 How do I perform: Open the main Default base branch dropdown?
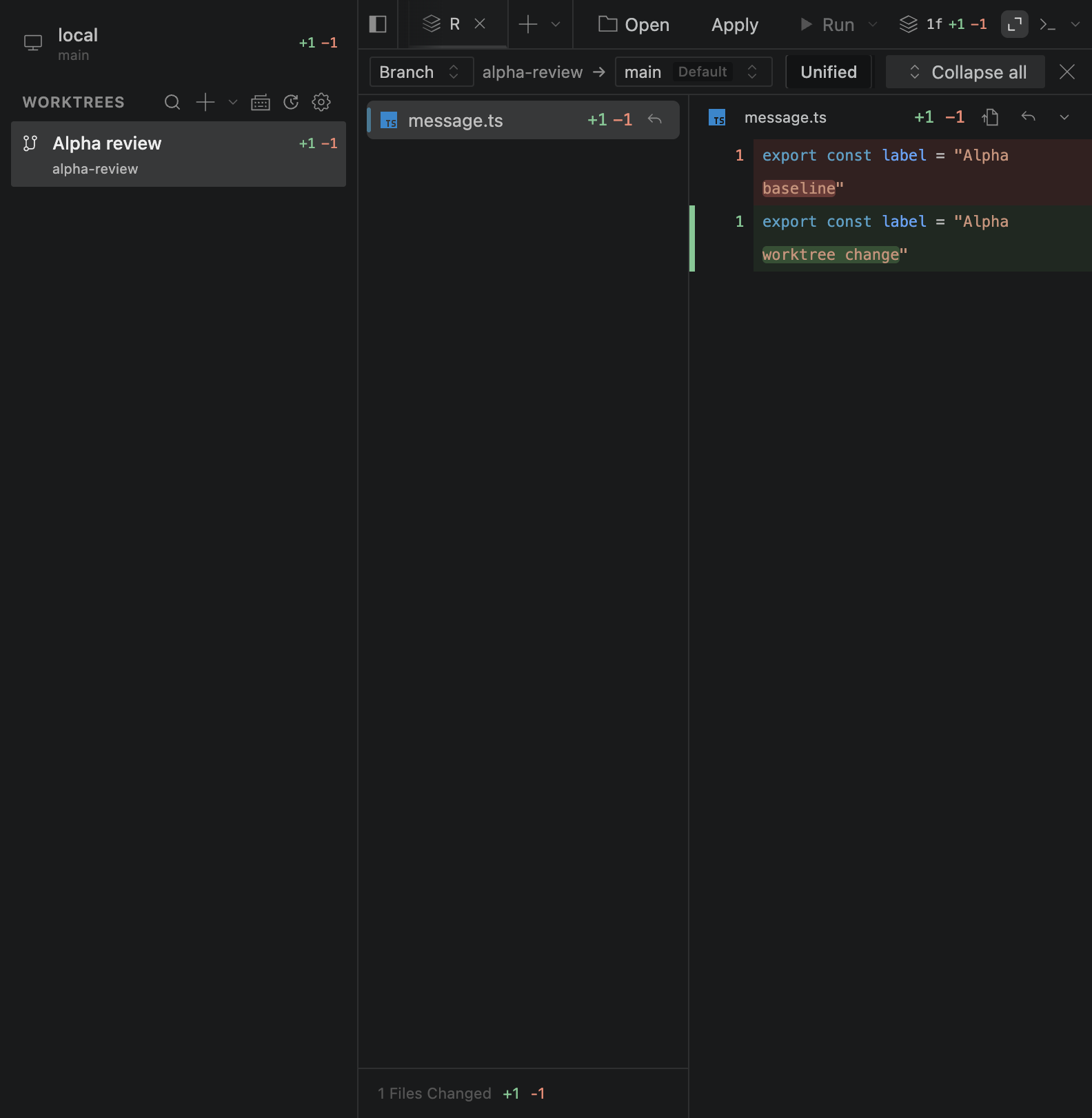[694, 72]
